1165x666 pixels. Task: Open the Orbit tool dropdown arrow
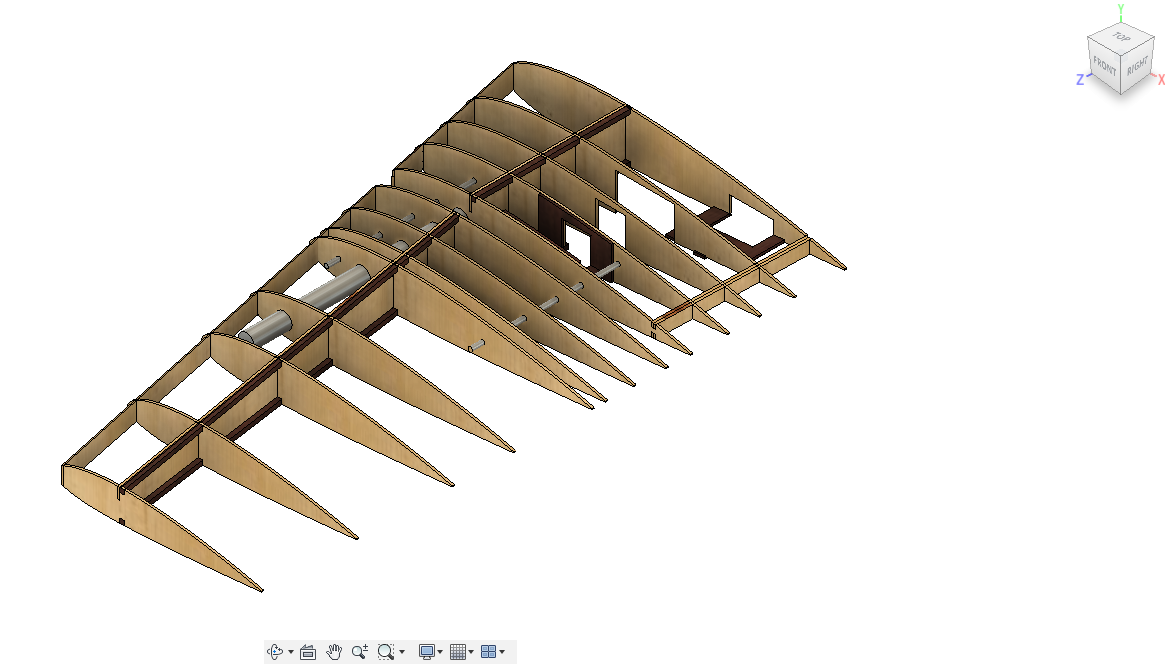tap(291, 653)
